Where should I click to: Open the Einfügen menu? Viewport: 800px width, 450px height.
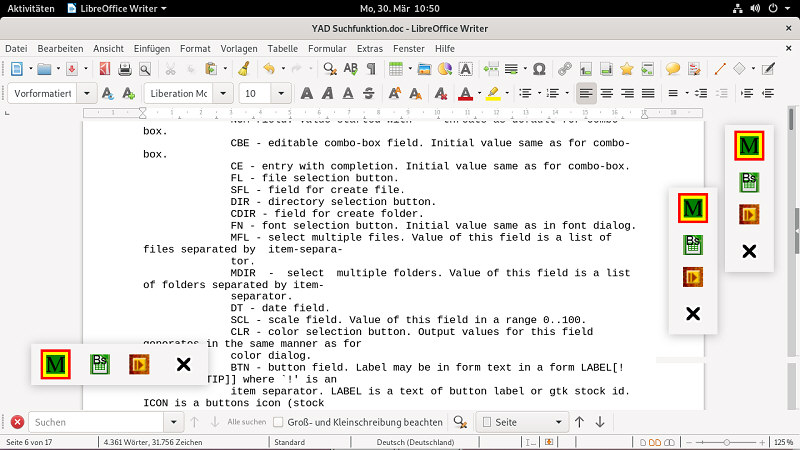tap(151, 48)
